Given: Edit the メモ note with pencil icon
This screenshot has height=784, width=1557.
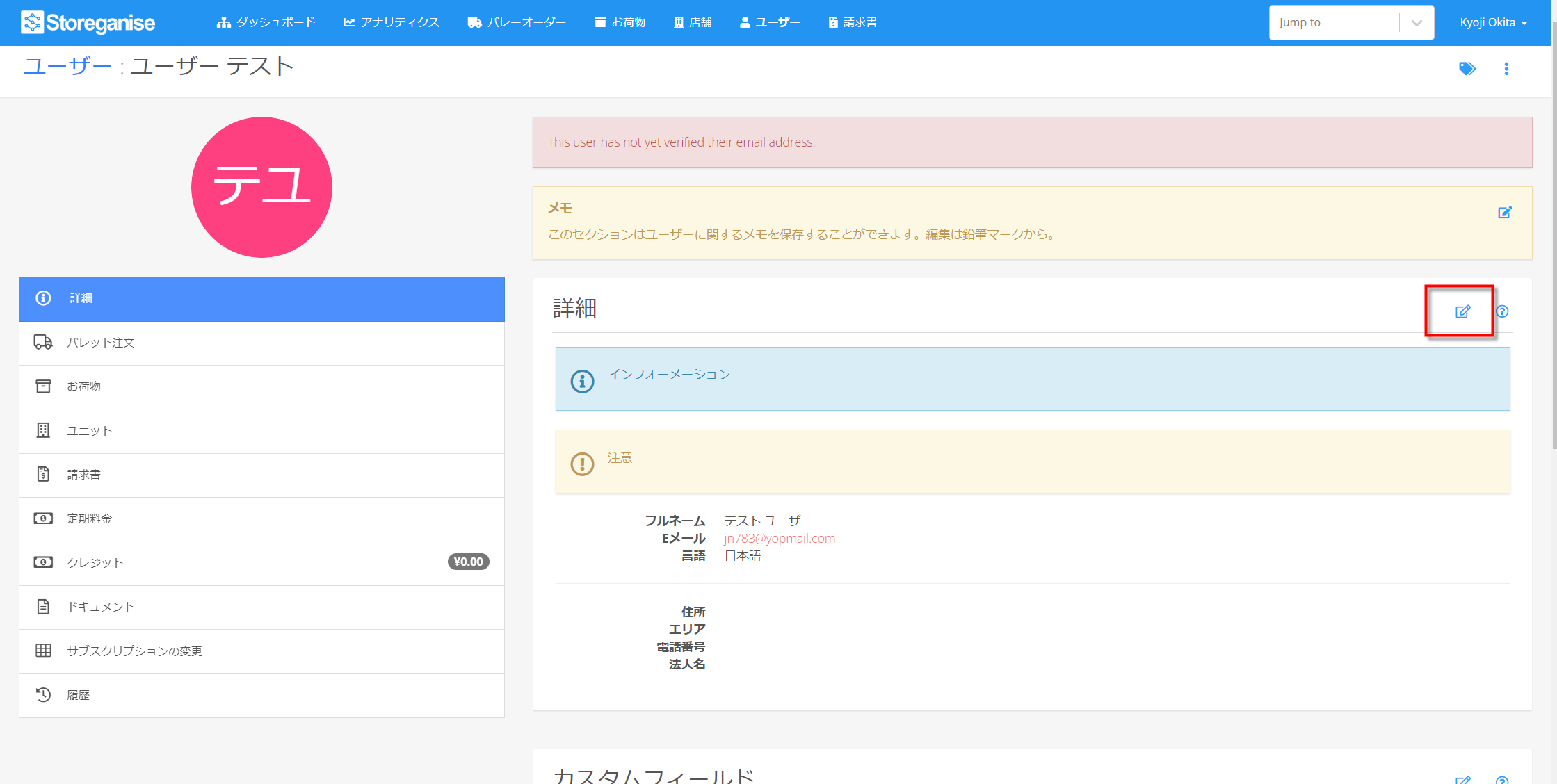Looking at the screenshot, I should 1505,212.
